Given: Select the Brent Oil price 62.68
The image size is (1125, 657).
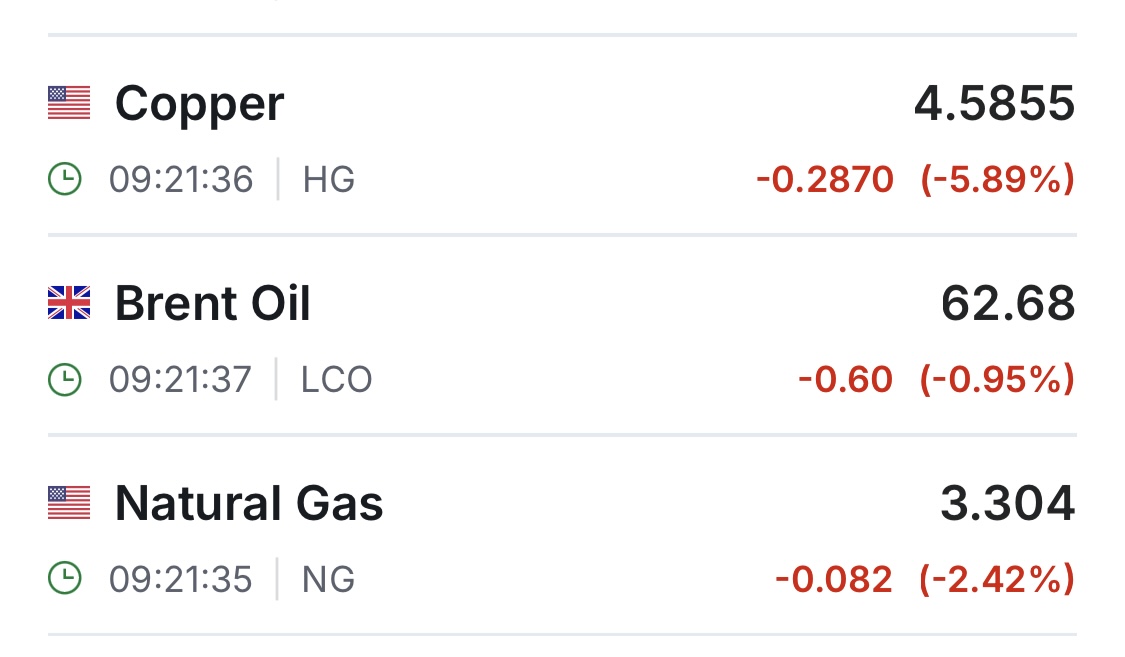Looking at the screenshot, I should 1008,303.
